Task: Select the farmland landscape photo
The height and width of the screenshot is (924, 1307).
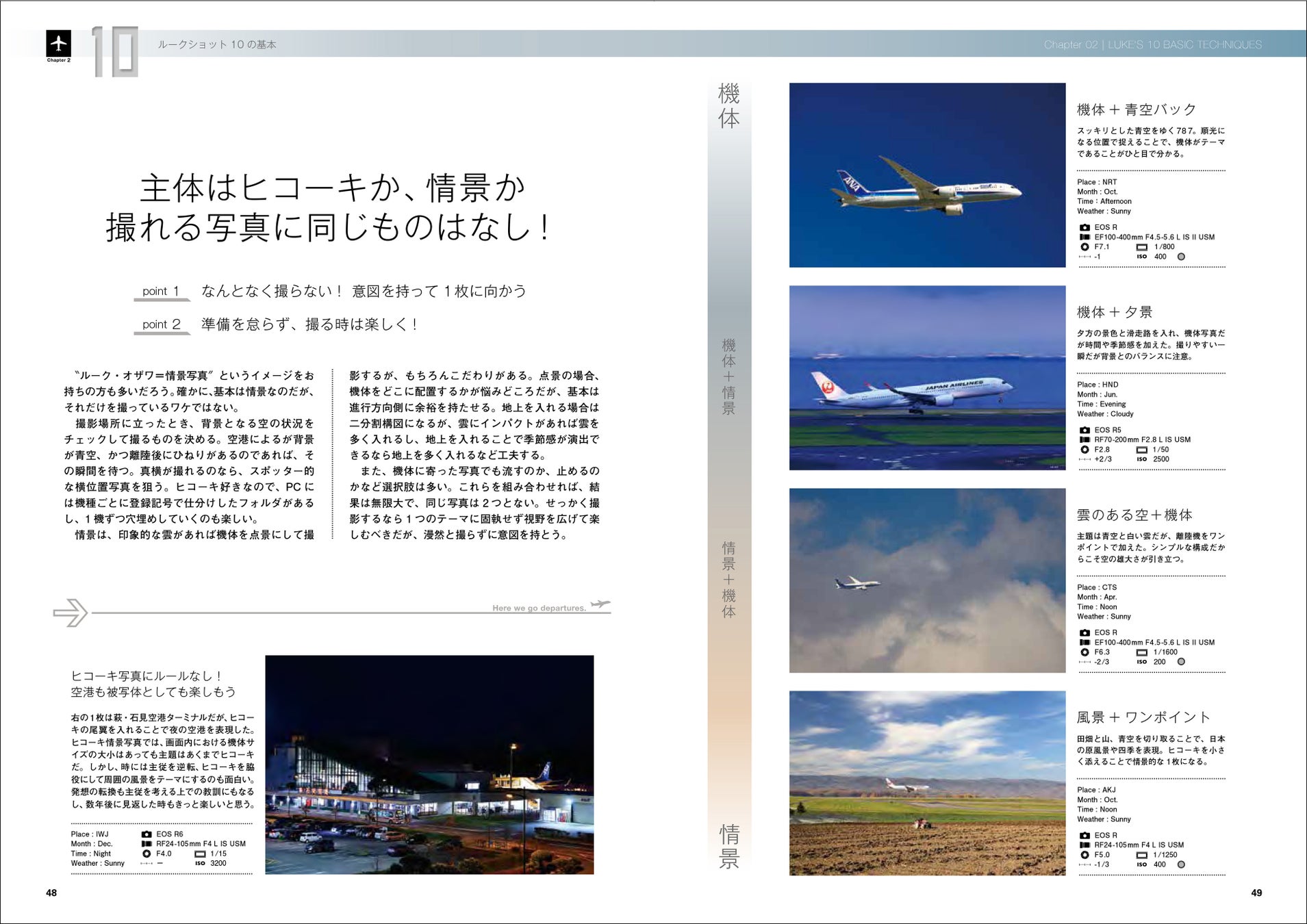Action: [927, 783]
